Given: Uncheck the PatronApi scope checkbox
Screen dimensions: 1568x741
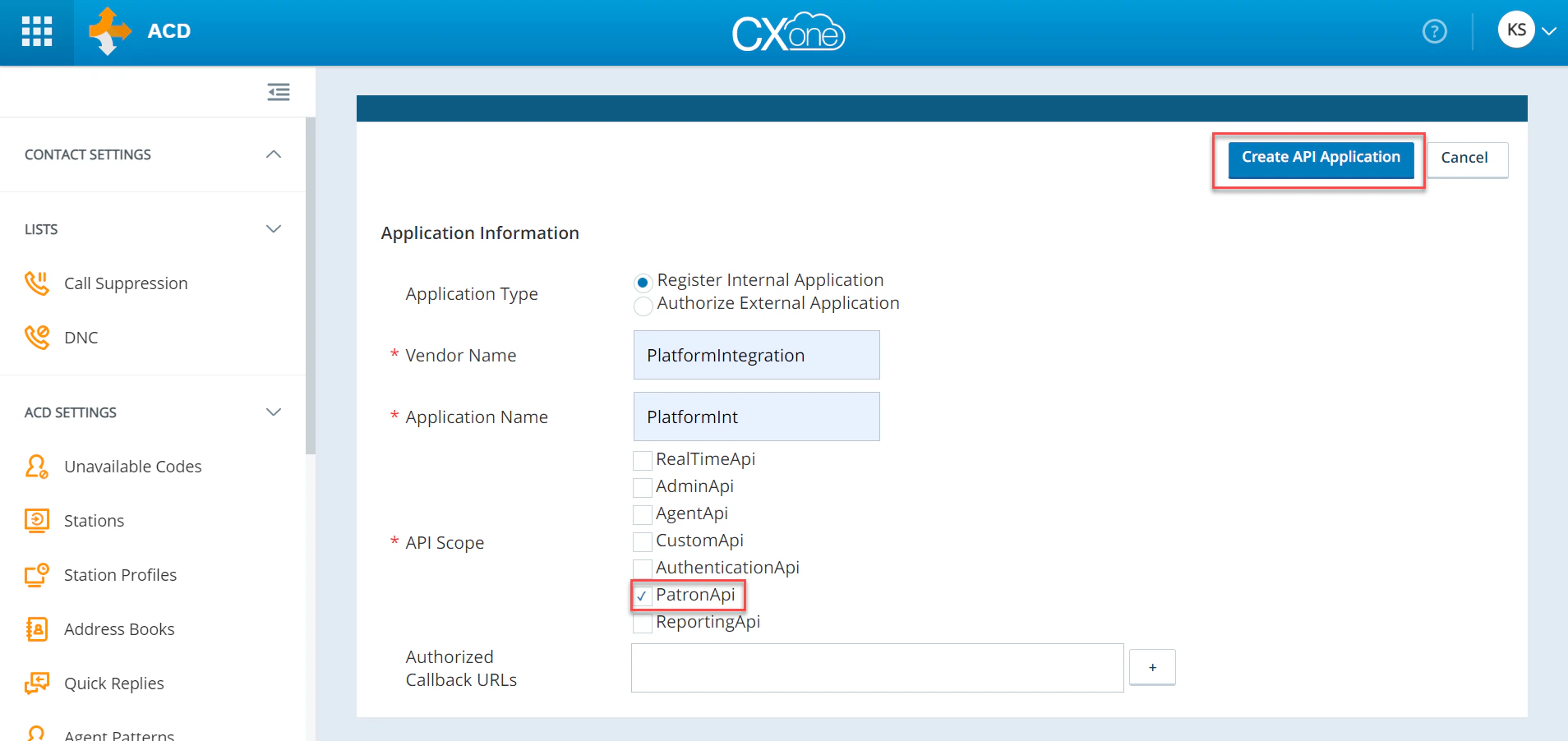Looking at the screenshot, I should pyautogui.click(x=643, y=596).
